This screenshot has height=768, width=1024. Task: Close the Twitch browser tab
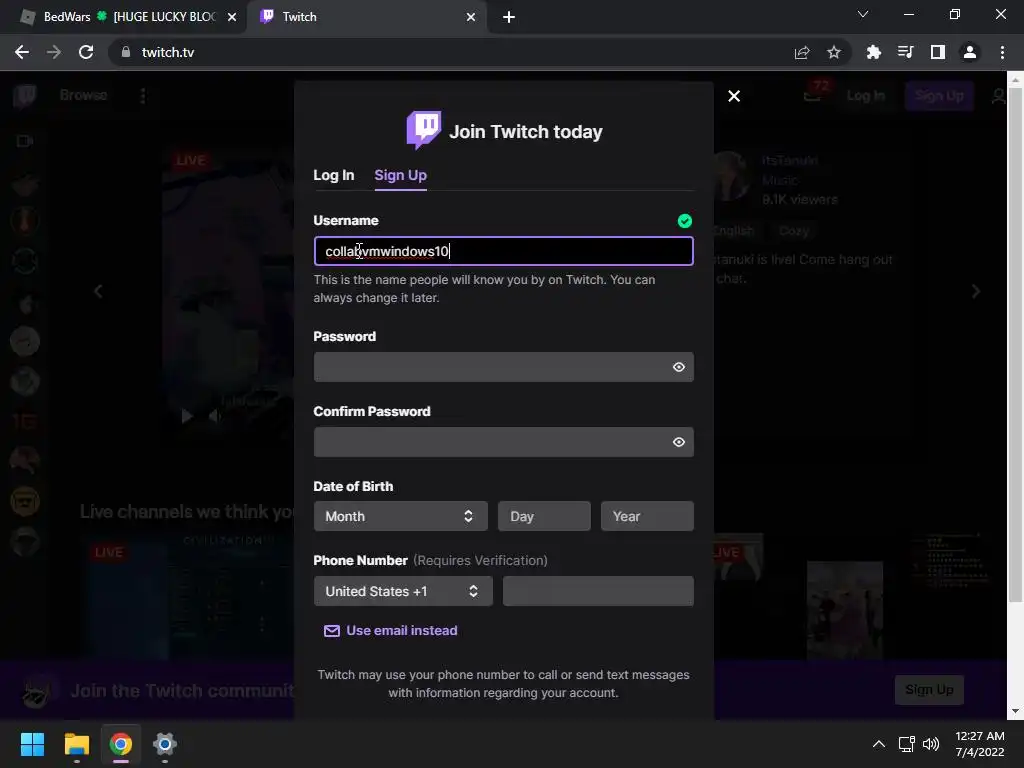click(471, 17)
